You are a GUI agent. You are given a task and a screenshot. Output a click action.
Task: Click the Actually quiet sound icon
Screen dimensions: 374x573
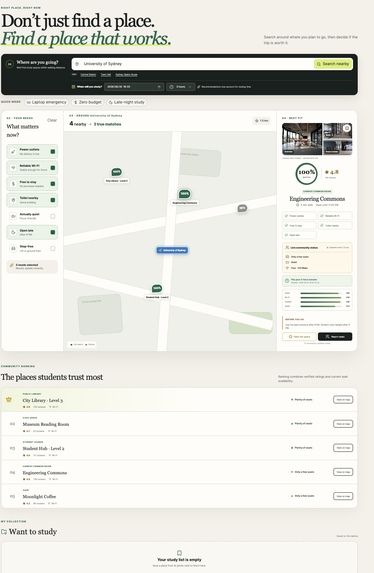coord(13,216)
